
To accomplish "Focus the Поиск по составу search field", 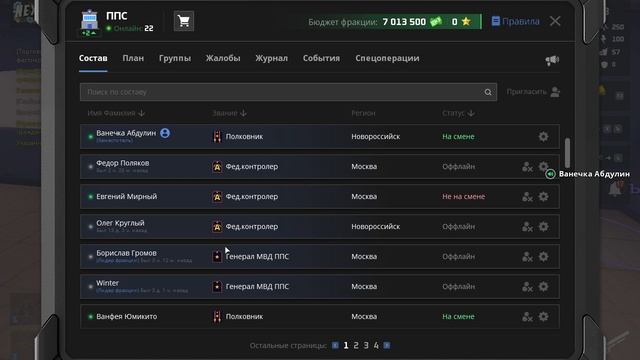I will click(288, 92).
